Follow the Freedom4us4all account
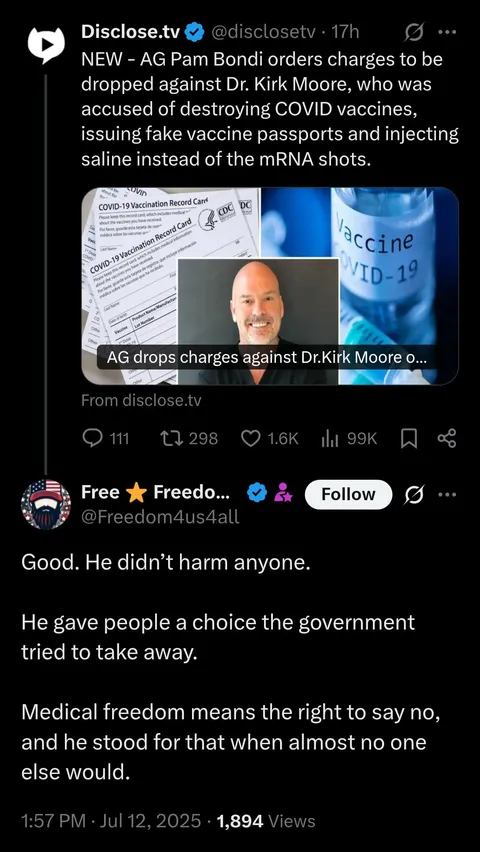The width and height of the screenshot is (480, 852). click(x=348, y=494)
